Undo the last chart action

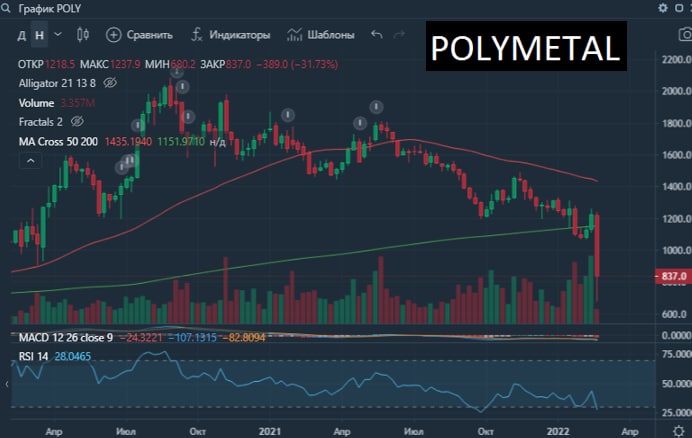tap(376, 34)
